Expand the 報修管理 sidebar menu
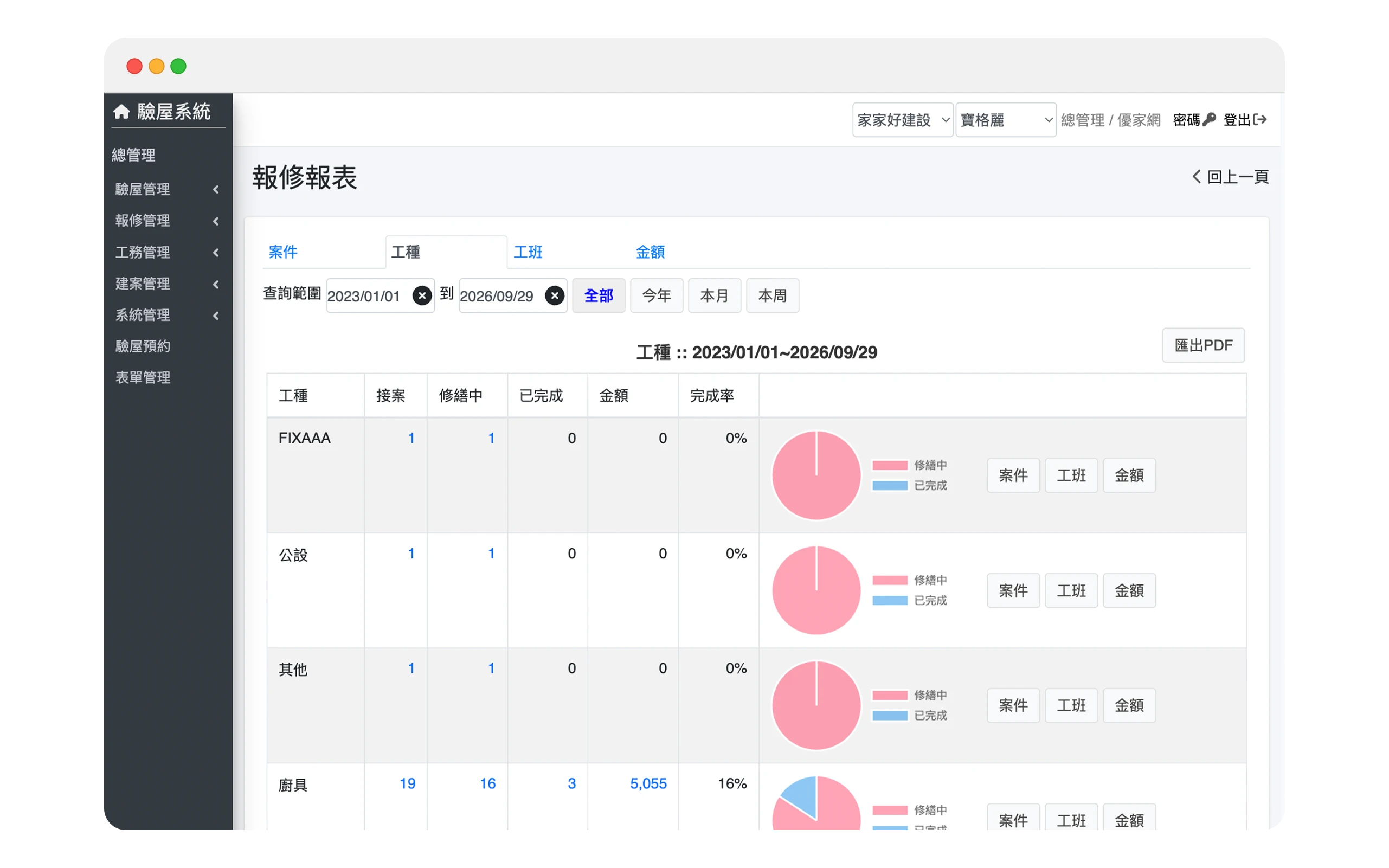 pyautogui.click(x=167, y=221)
